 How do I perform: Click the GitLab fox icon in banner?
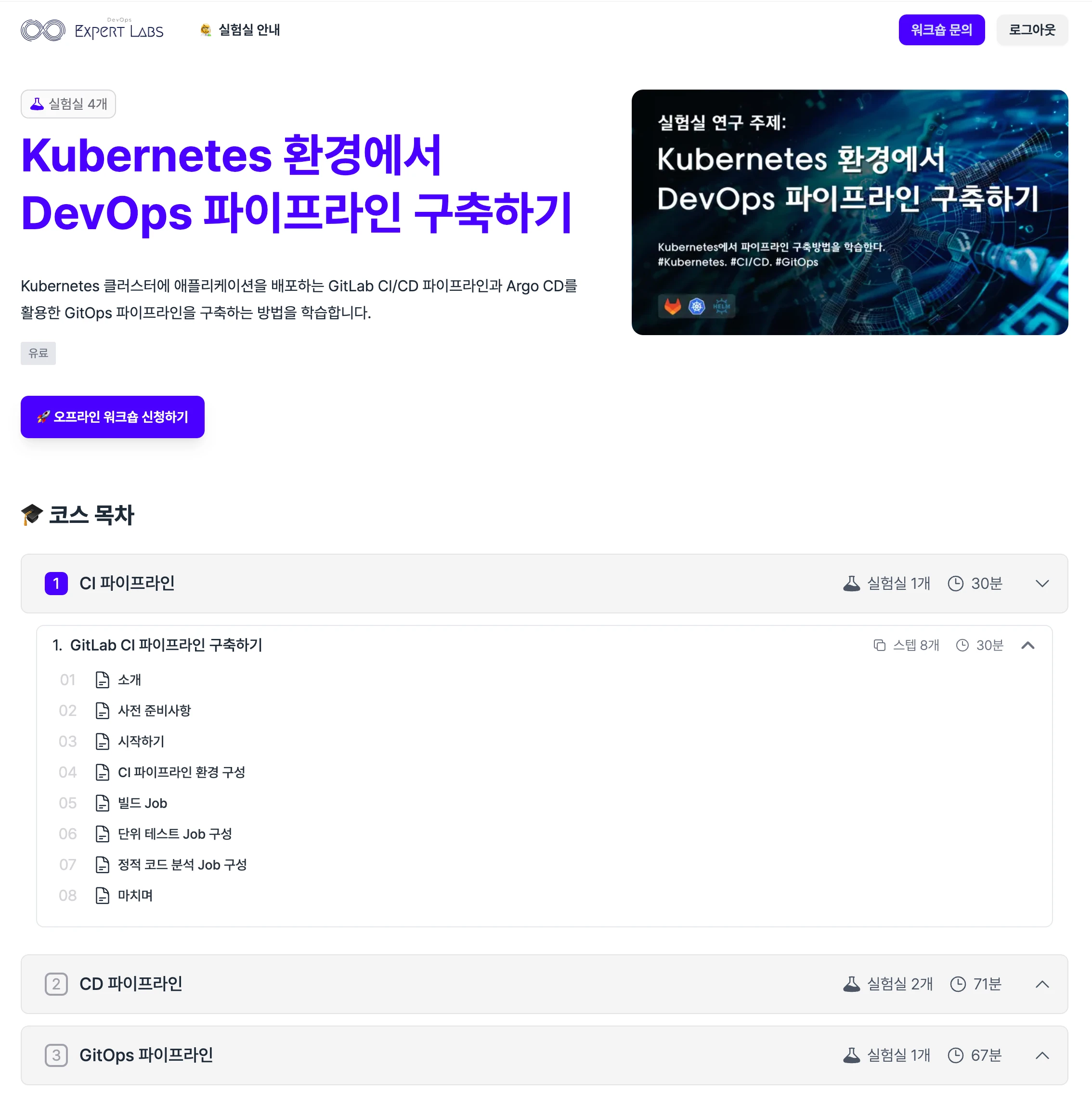click(672, 306)
